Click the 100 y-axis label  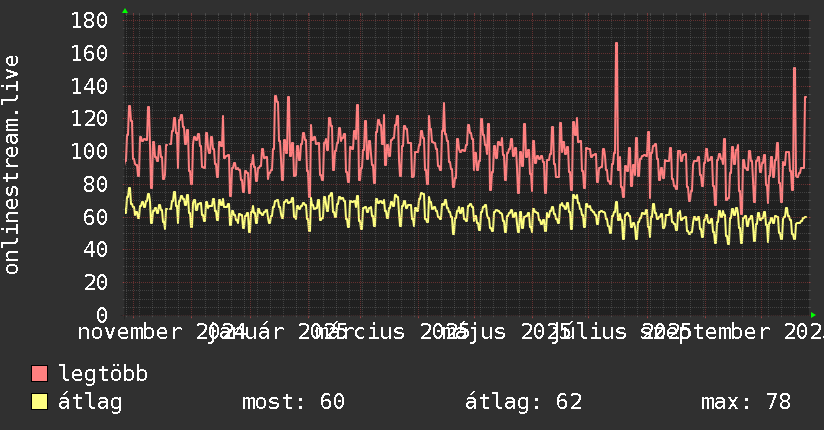coord(89,151)
